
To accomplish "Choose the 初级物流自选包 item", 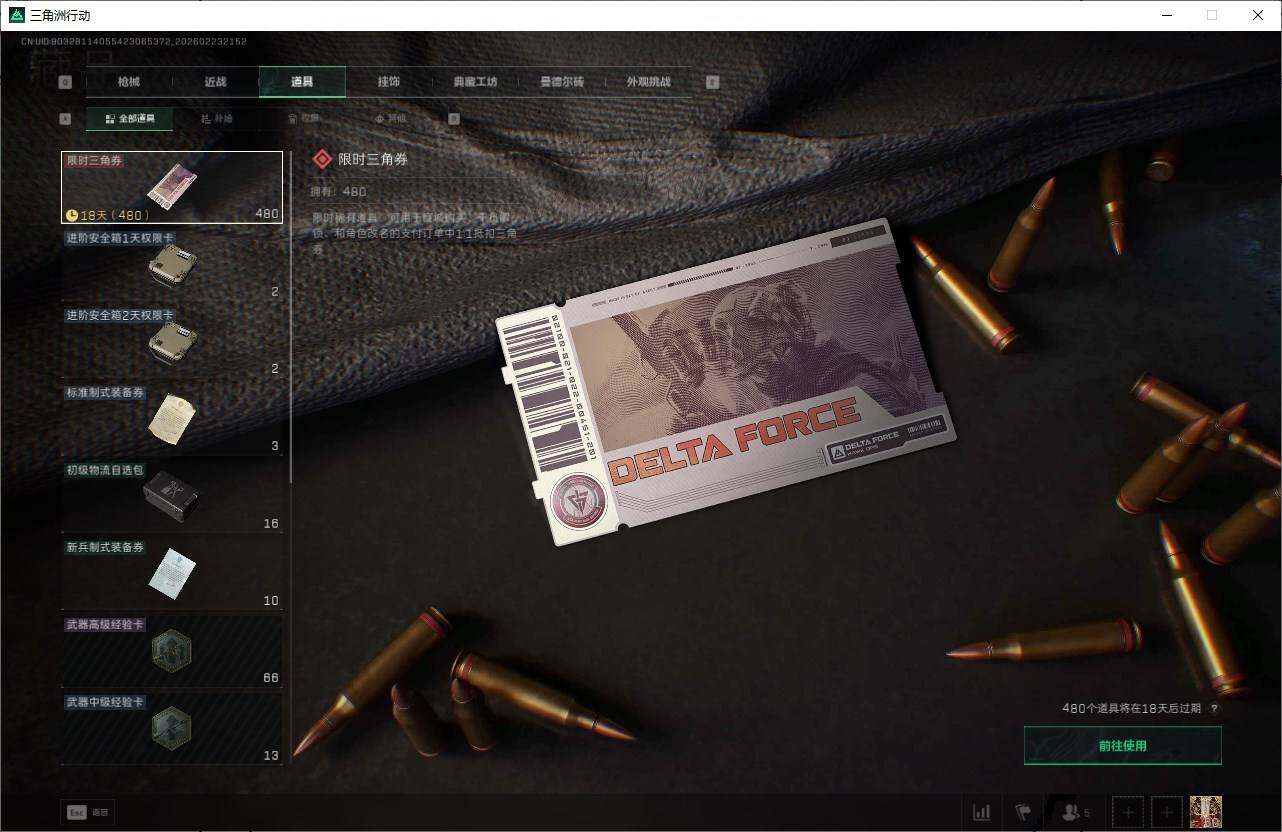I will [172, 497].
